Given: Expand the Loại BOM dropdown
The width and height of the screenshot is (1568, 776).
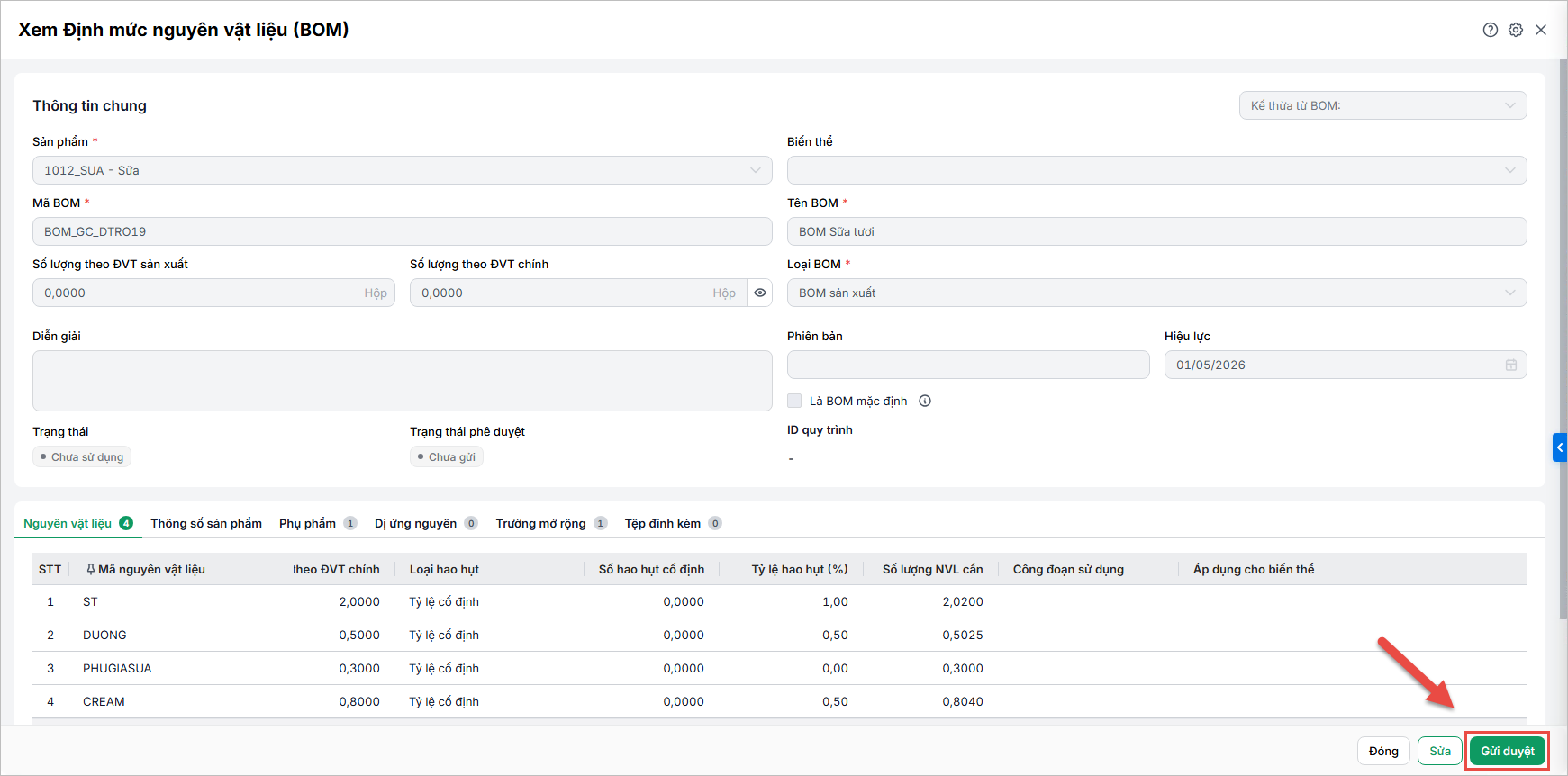Looking at the screenshot, I should (1156, 293).
